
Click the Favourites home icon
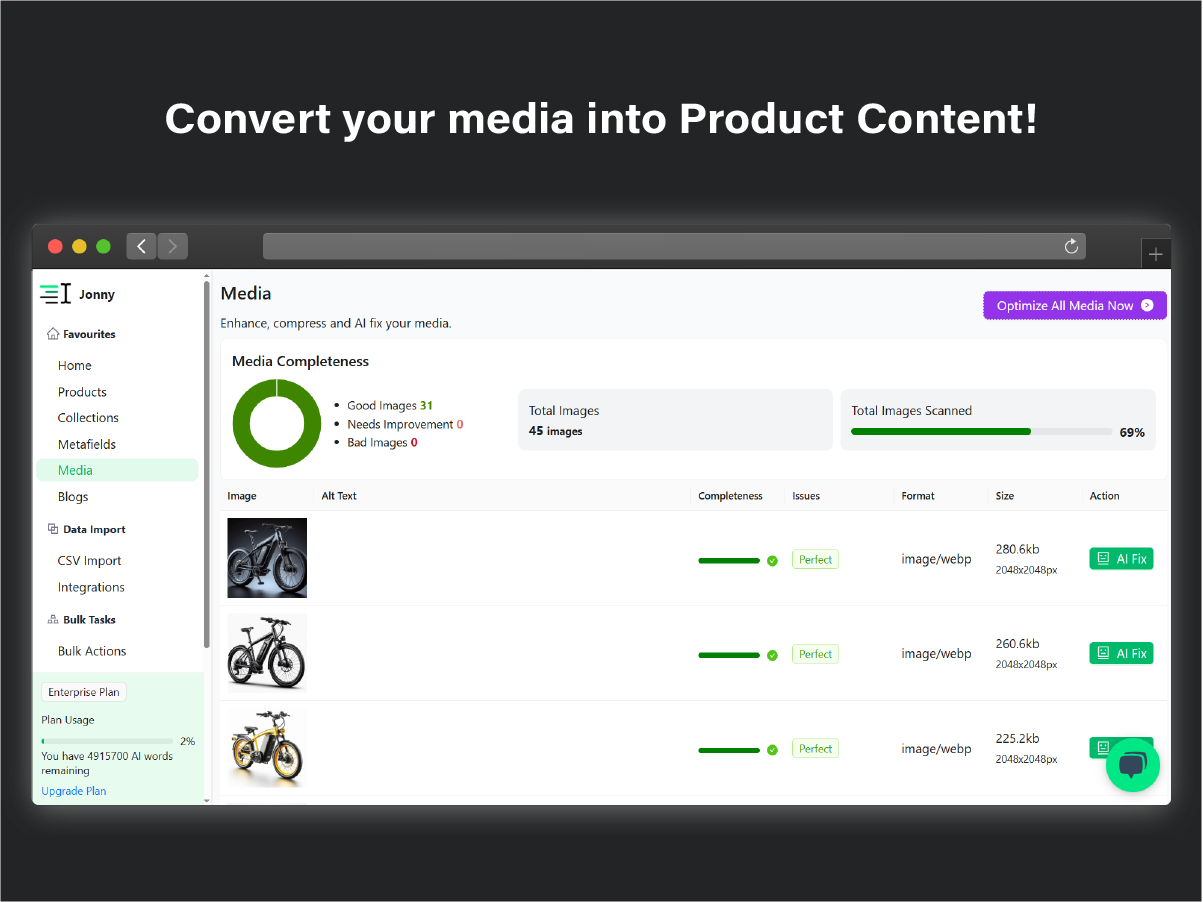(53, 334)
